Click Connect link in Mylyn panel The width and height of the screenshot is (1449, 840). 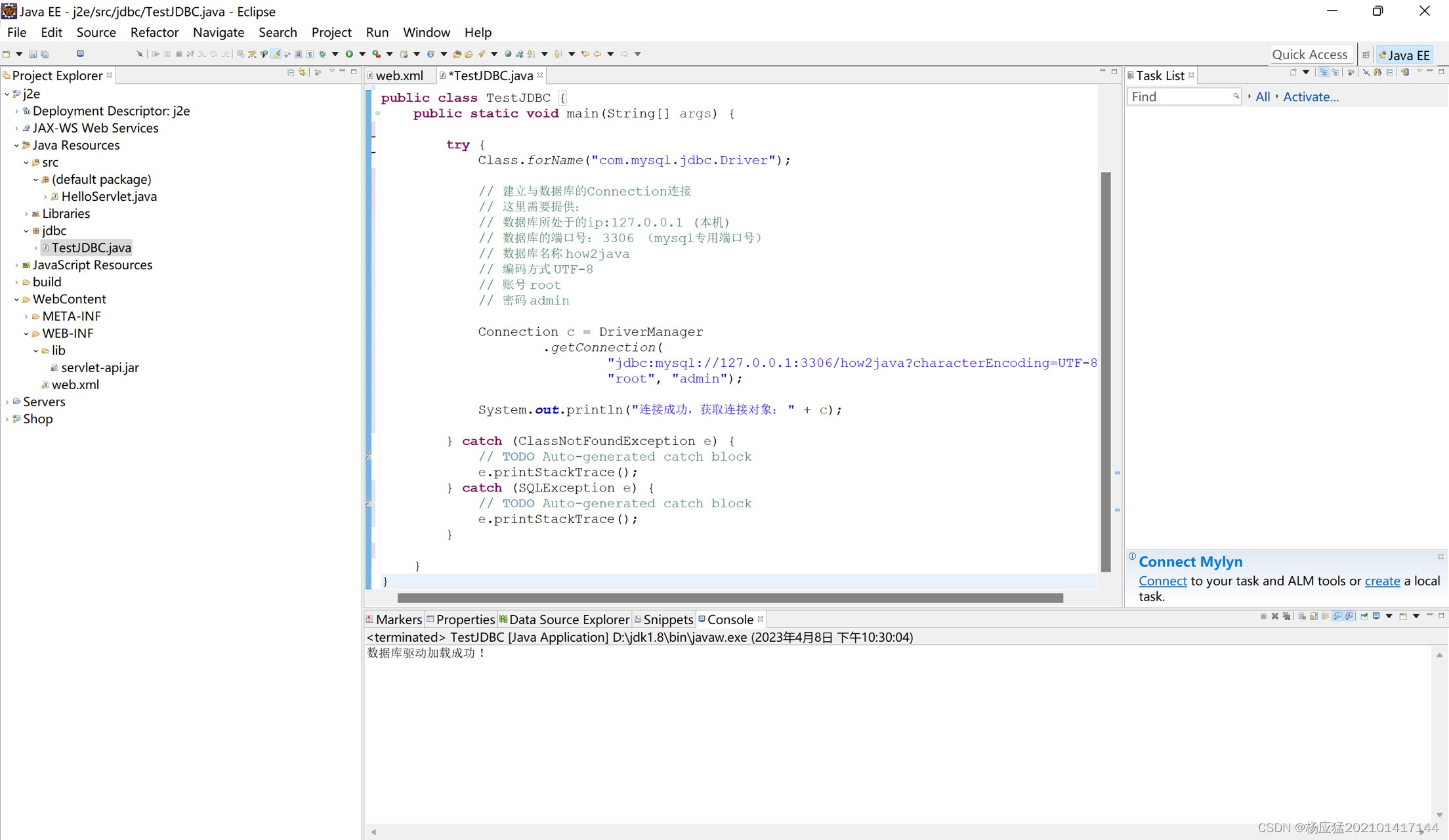click(x=1162, y=581)
